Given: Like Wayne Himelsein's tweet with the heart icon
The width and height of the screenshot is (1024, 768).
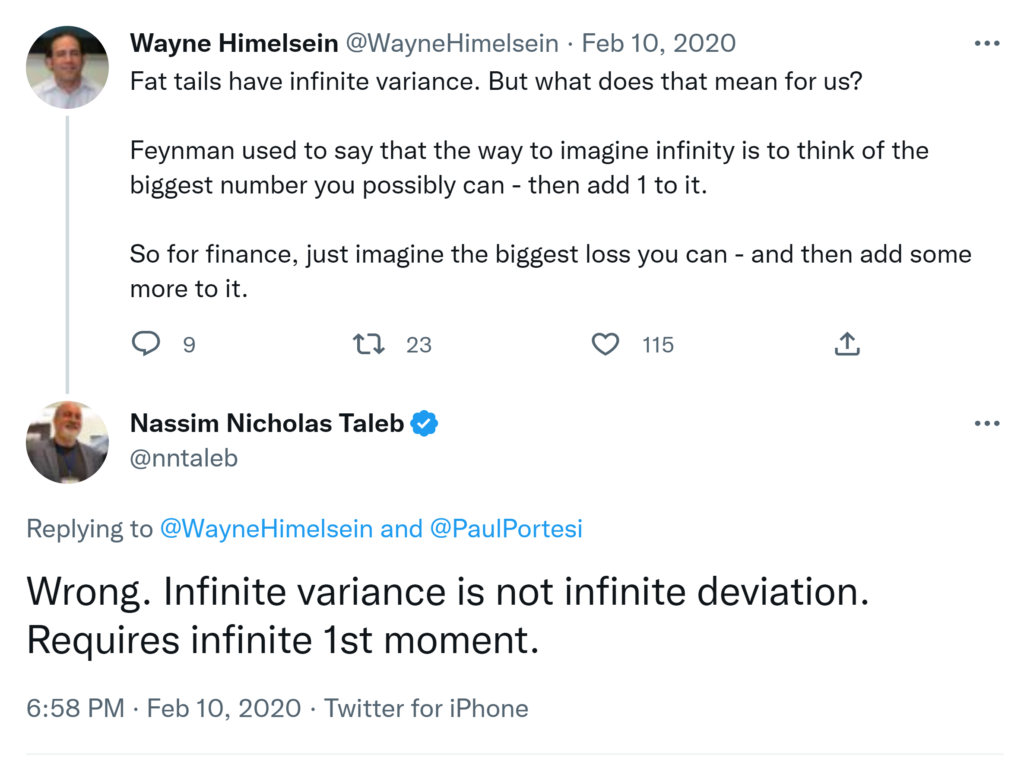Looking at the screenshot, I should point(605,344).
